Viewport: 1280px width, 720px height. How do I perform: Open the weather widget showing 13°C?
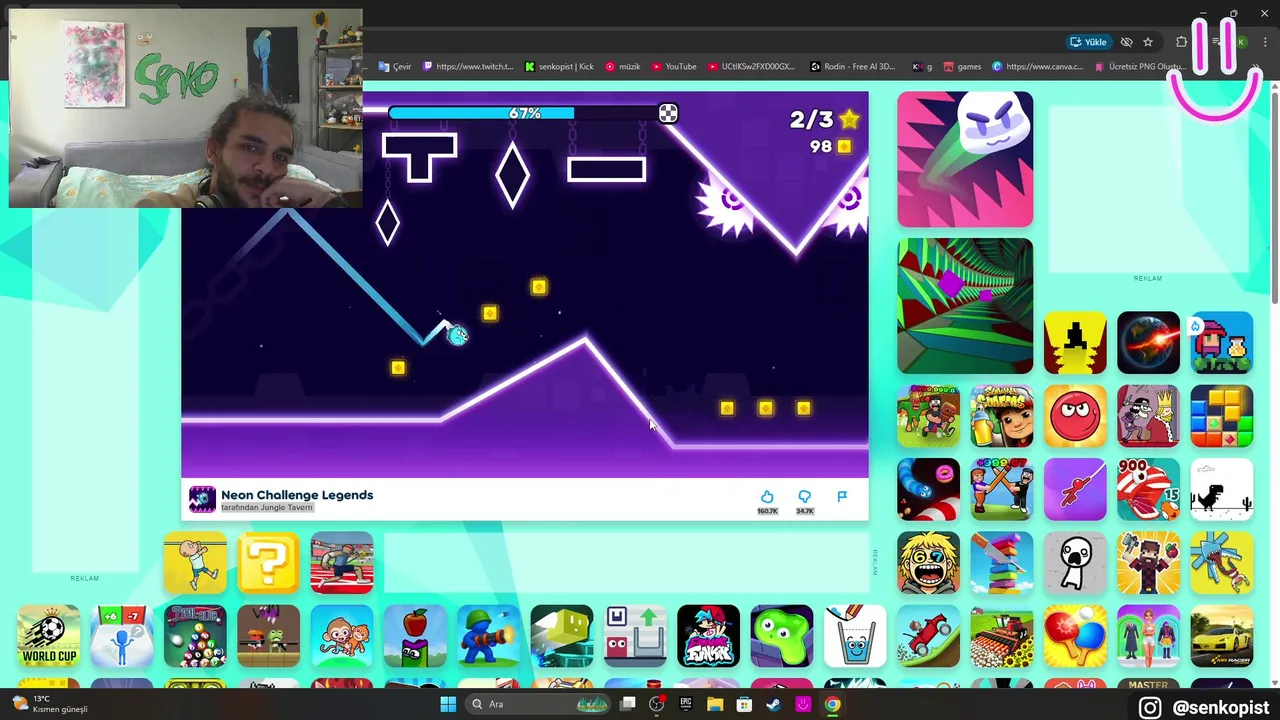point(50,704)
